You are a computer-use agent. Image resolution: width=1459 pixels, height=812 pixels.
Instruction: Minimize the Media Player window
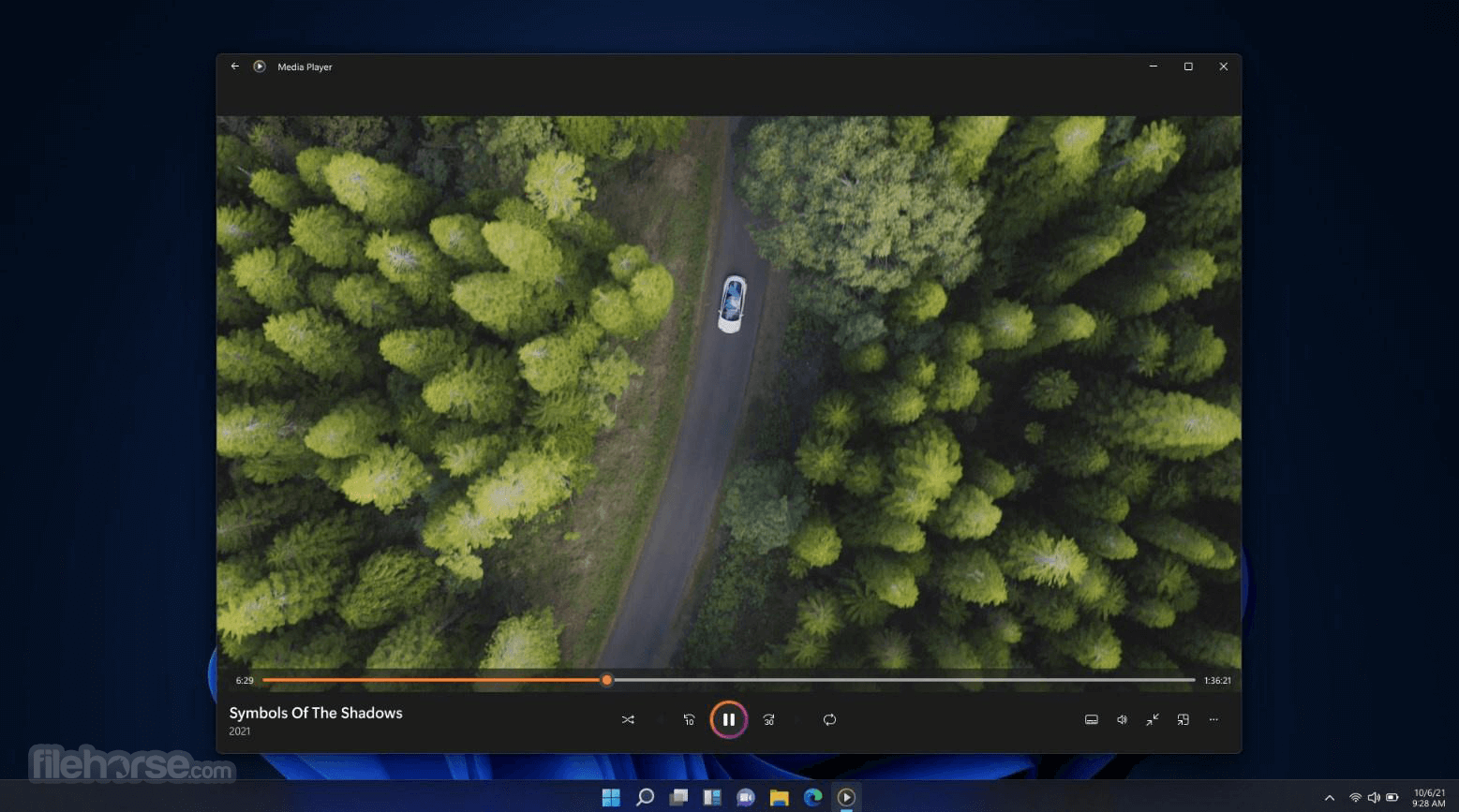(x=1154, y=66)
